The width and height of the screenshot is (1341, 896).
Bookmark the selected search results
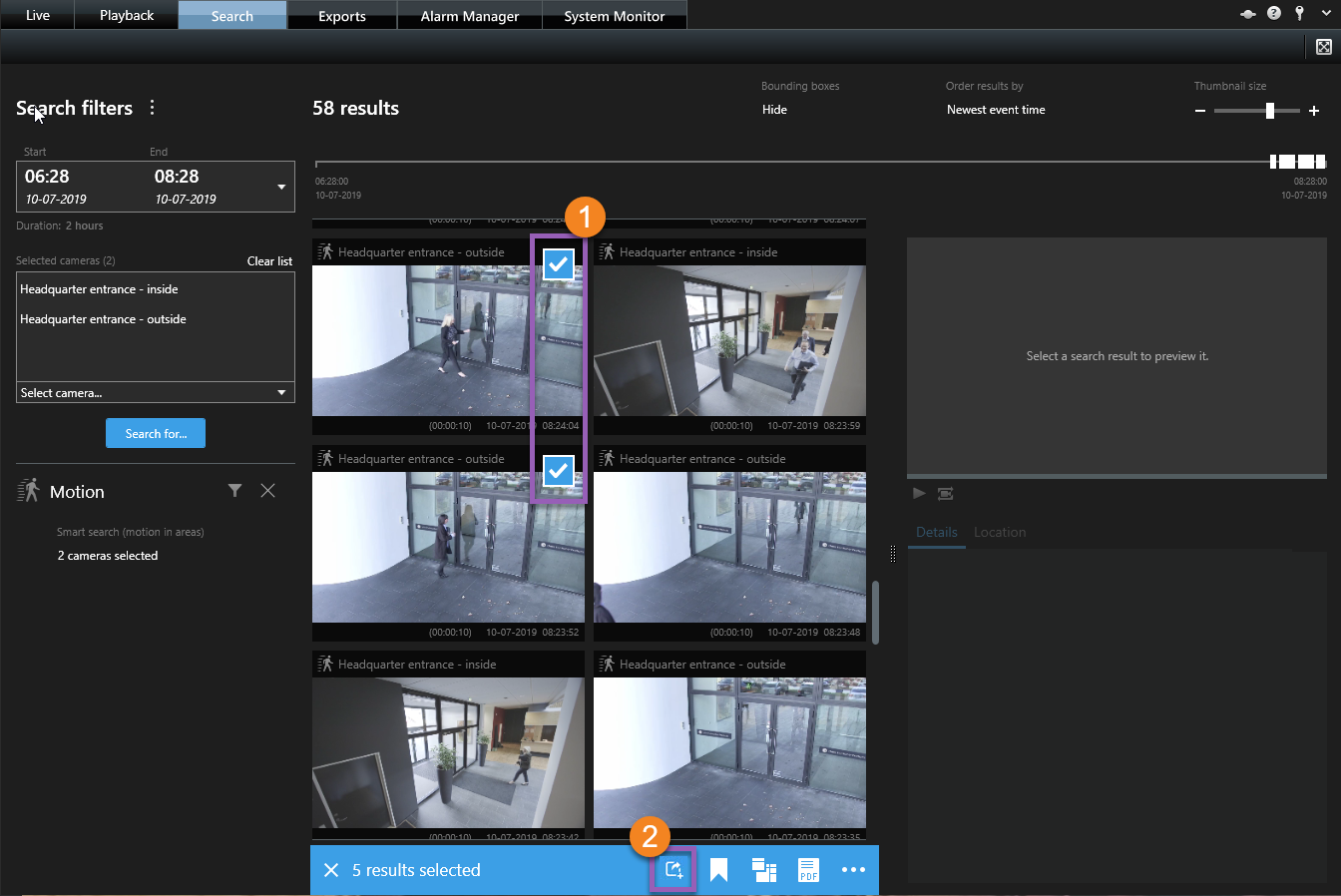[718, 871]
